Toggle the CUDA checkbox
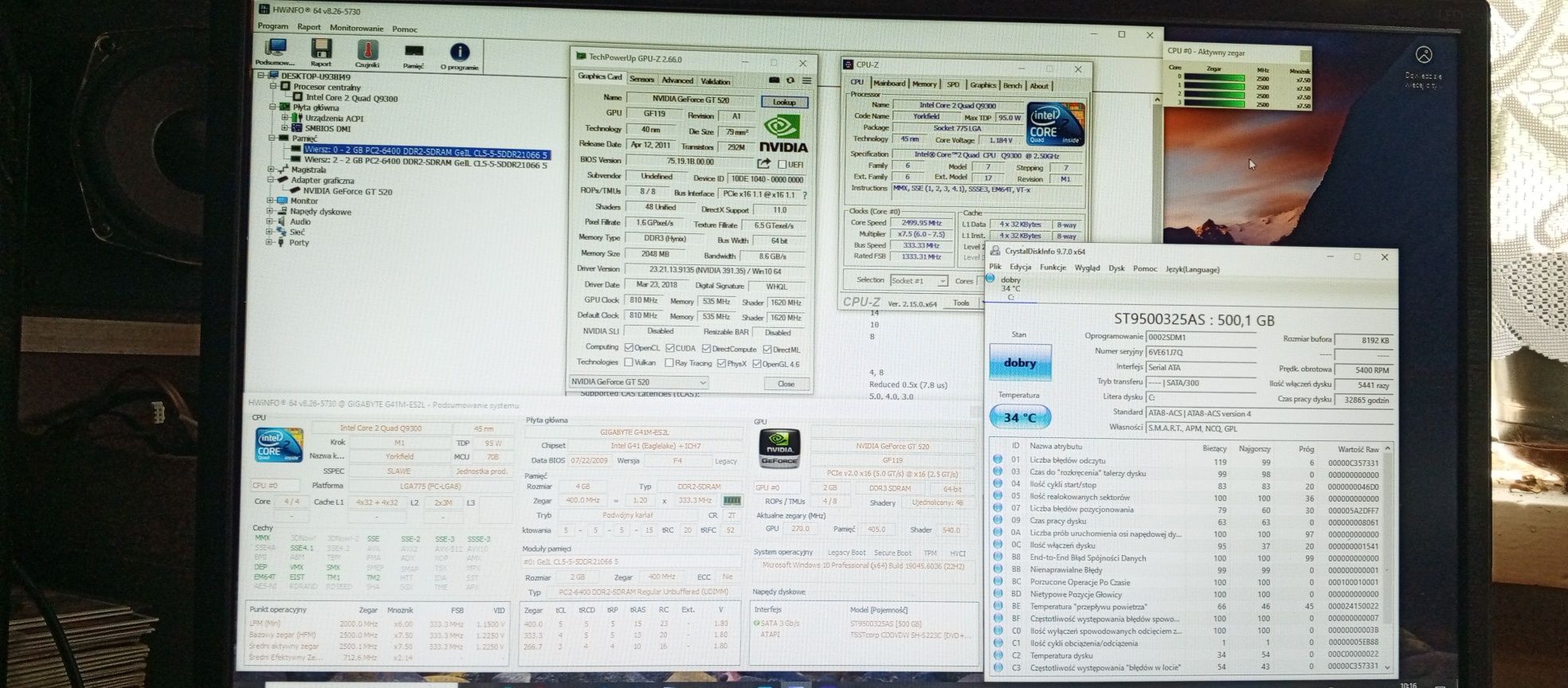The image size is (1568, 688). 670,348
